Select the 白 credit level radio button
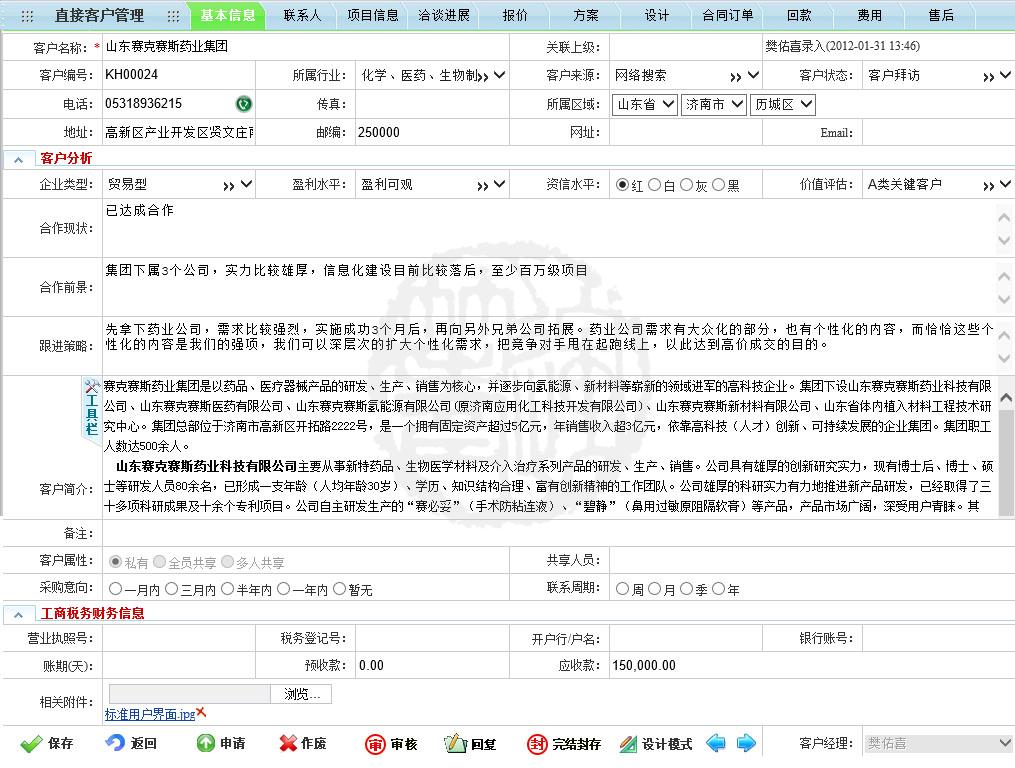 point(655,185)
